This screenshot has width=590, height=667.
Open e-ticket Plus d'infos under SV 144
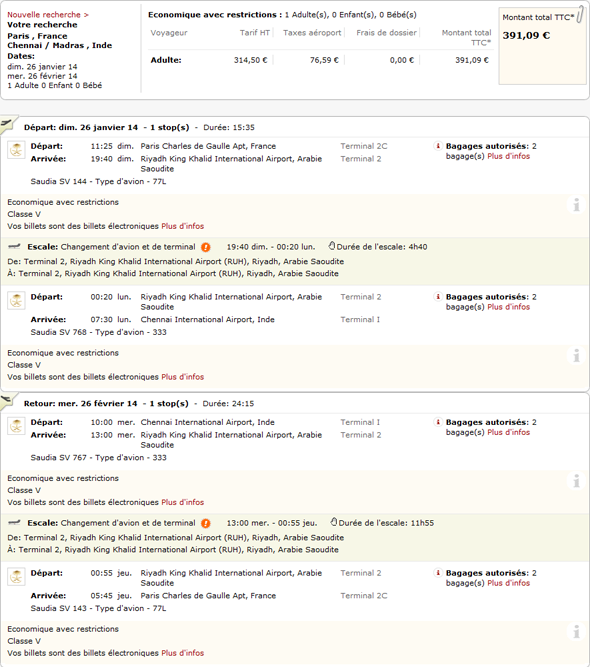(182, 226)
